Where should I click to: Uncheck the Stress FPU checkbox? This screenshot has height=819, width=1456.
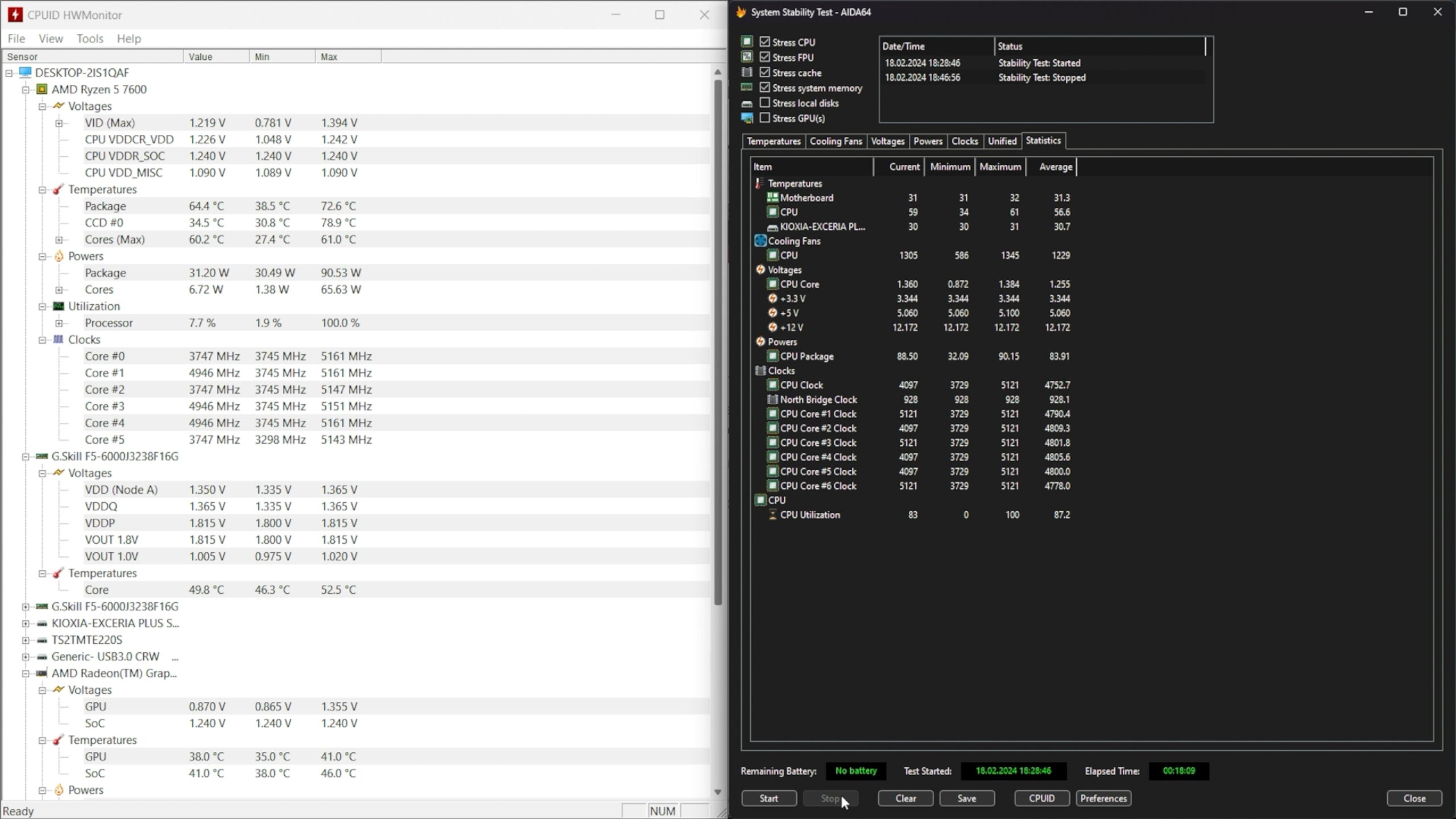(x=765, y=57)
